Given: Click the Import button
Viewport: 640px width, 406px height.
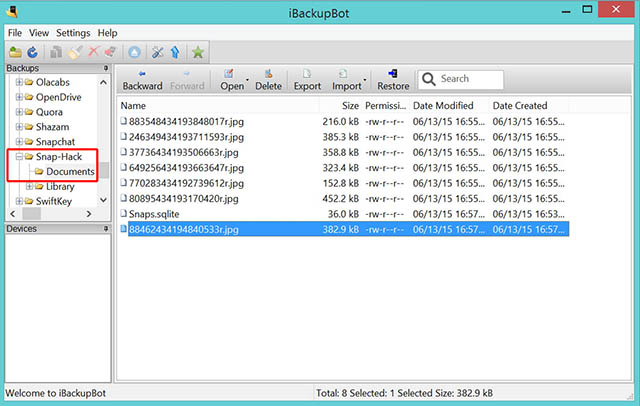Looking at the screenshot, I should click(x=346, y=80).
